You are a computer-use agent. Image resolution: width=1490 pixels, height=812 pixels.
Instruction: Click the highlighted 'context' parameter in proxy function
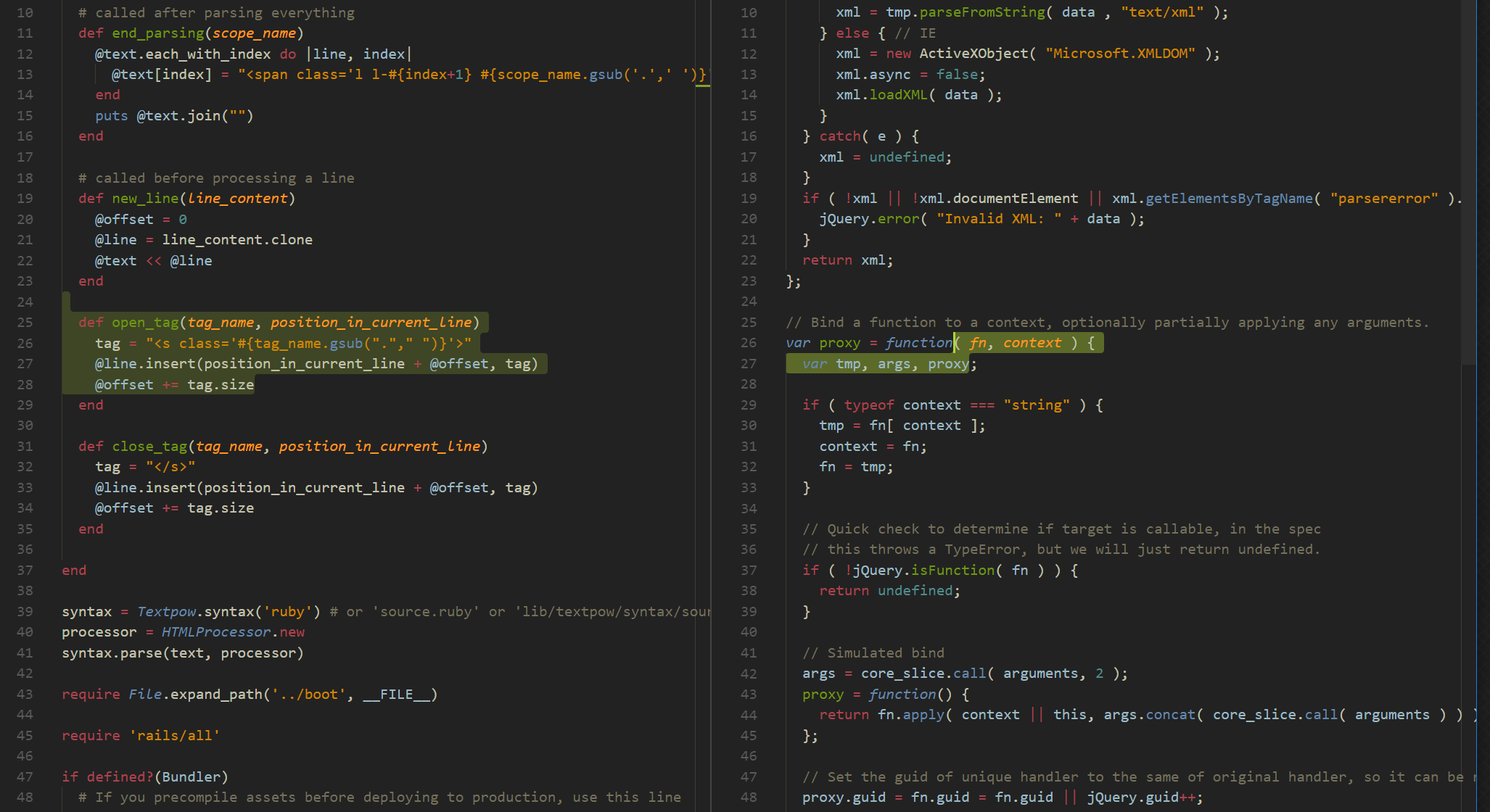pos(1032,342)
